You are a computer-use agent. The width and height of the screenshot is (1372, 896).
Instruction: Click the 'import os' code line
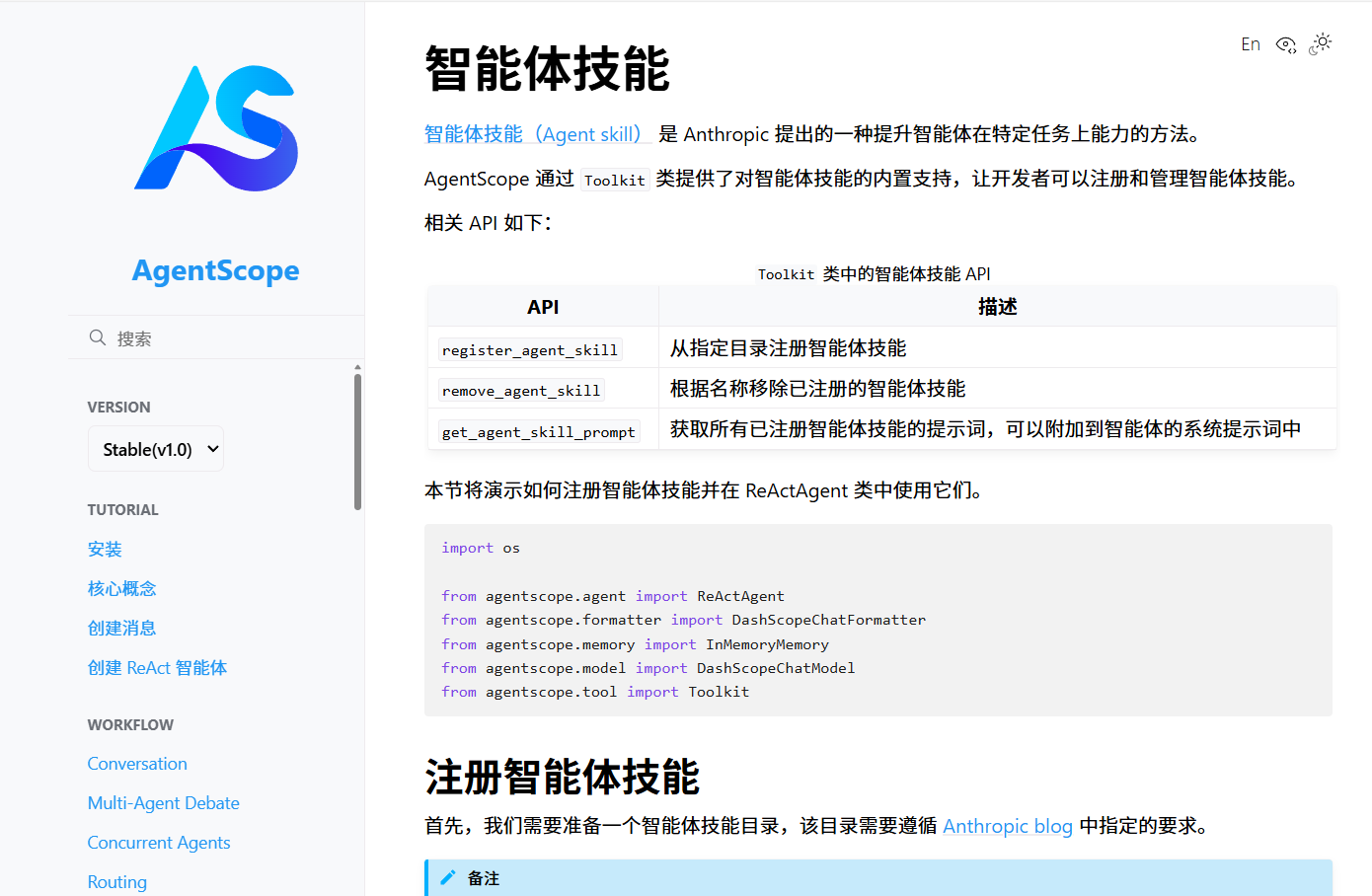point(481,548)
